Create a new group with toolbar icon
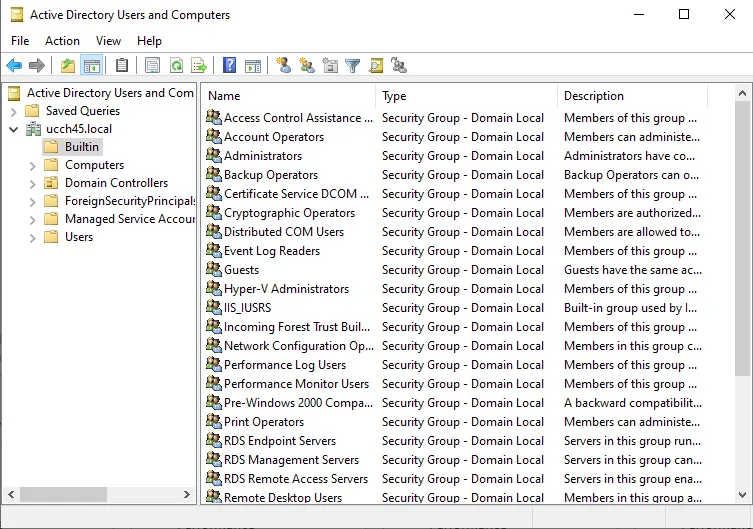 pos(307,66)
